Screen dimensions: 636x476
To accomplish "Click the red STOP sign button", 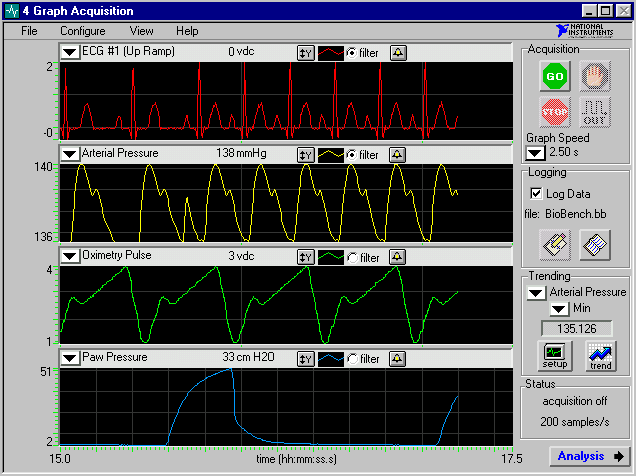I will (555, 112).
